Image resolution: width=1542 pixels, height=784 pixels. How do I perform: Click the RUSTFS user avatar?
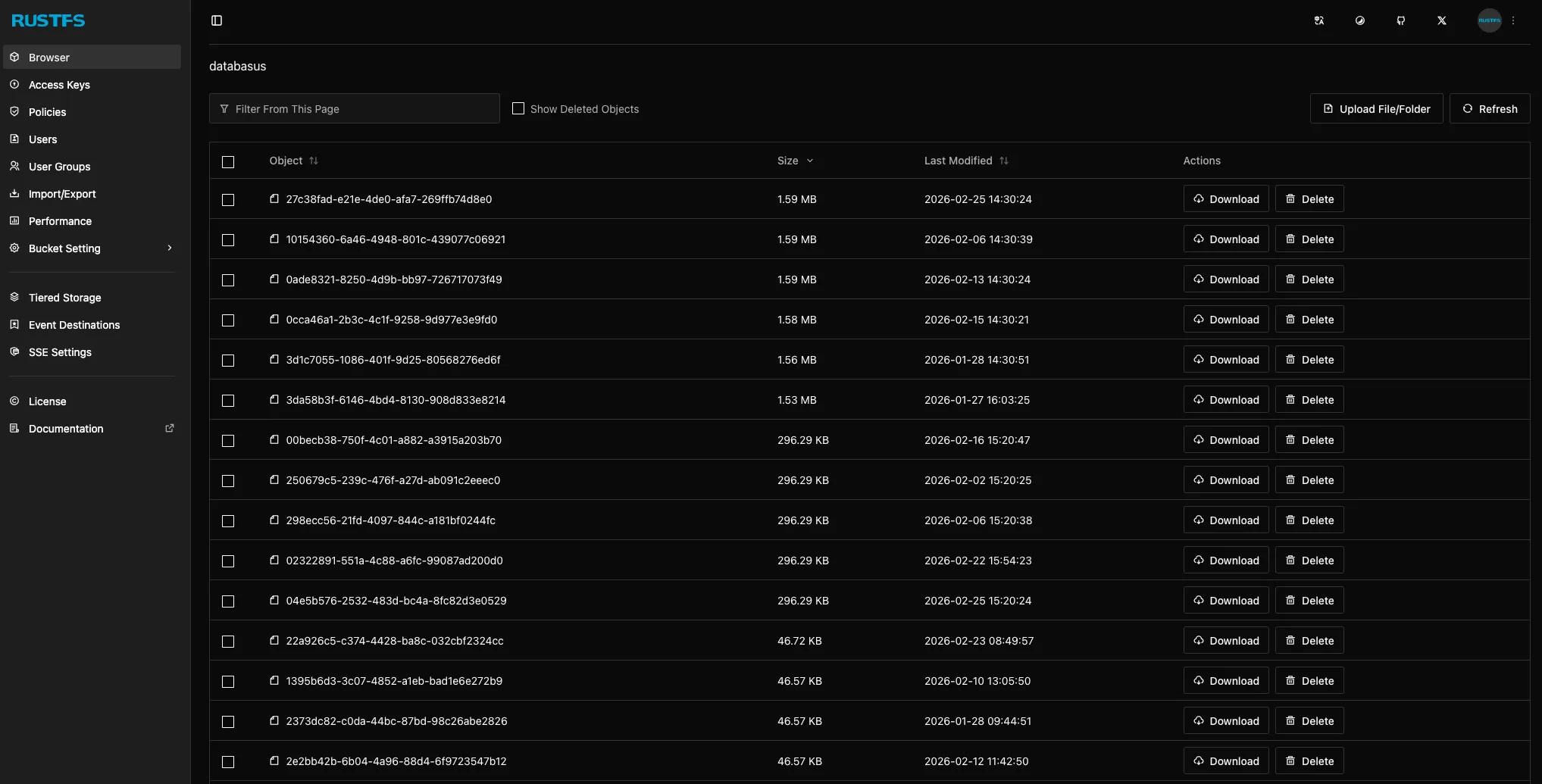(x=1489, y=20)
